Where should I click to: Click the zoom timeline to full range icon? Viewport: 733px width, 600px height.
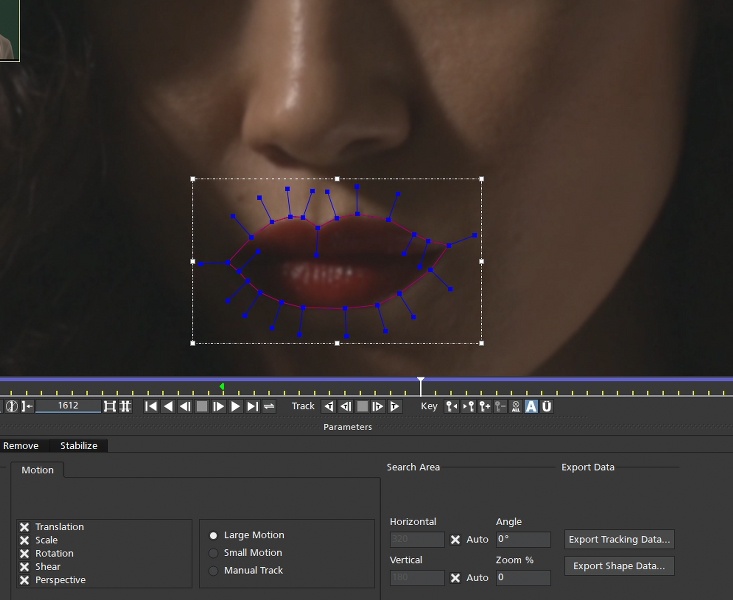(109, 406)
